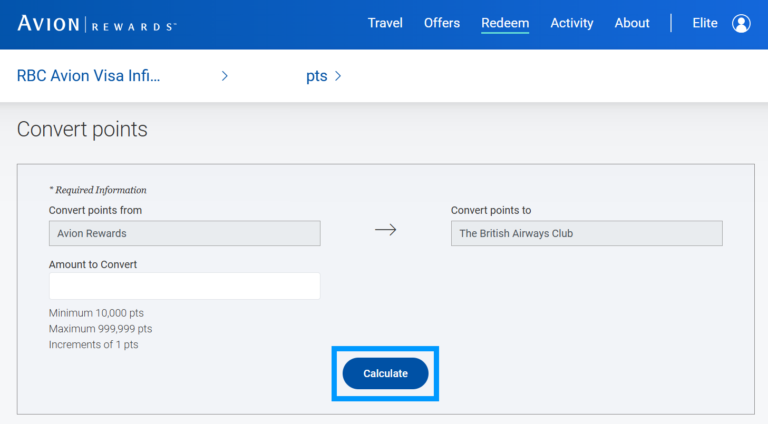Open the user profile icon
Image resolution: width=768 pixels, height=424 pixels.
coord(741,23)
